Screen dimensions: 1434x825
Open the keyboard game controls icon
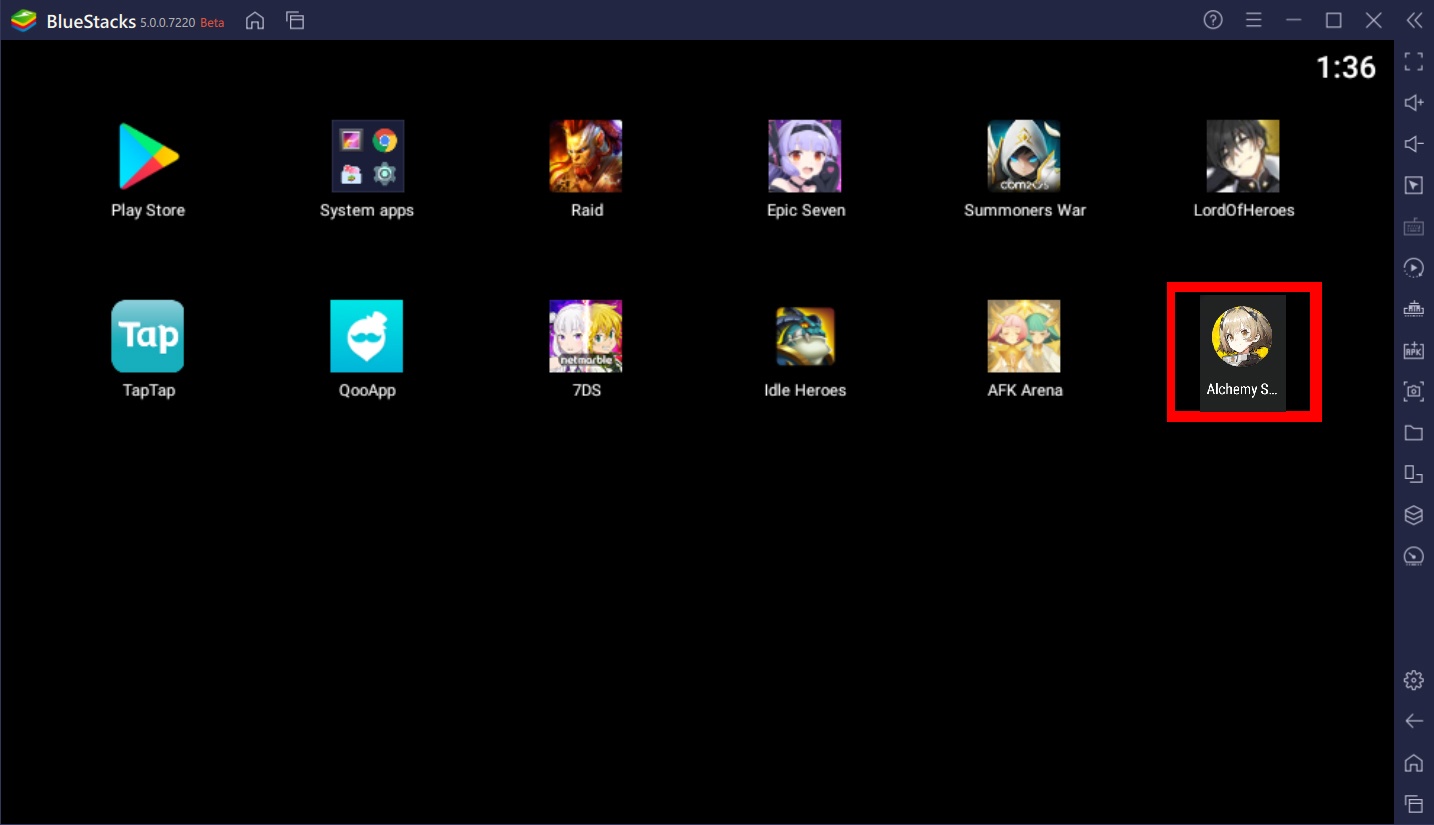point(1413,227)
